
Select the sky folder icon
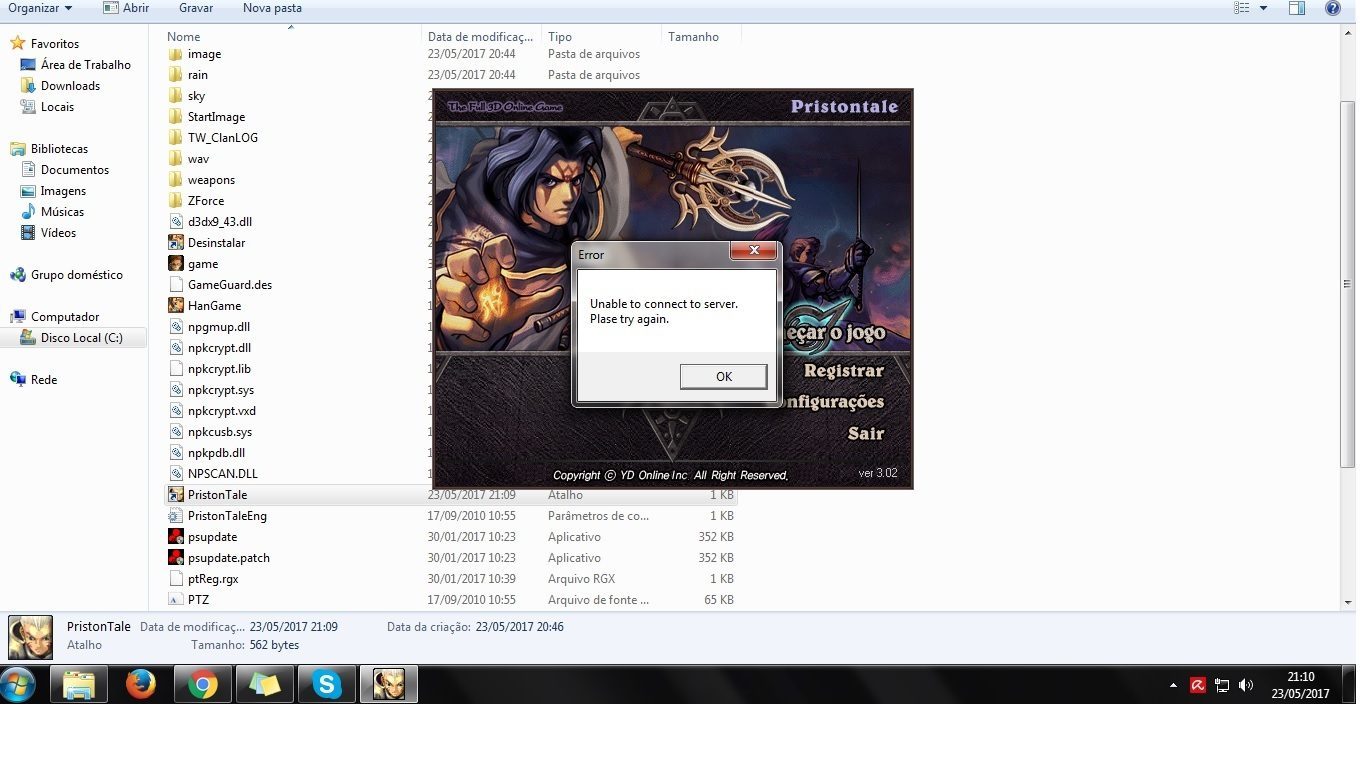(x=176, y=96)
